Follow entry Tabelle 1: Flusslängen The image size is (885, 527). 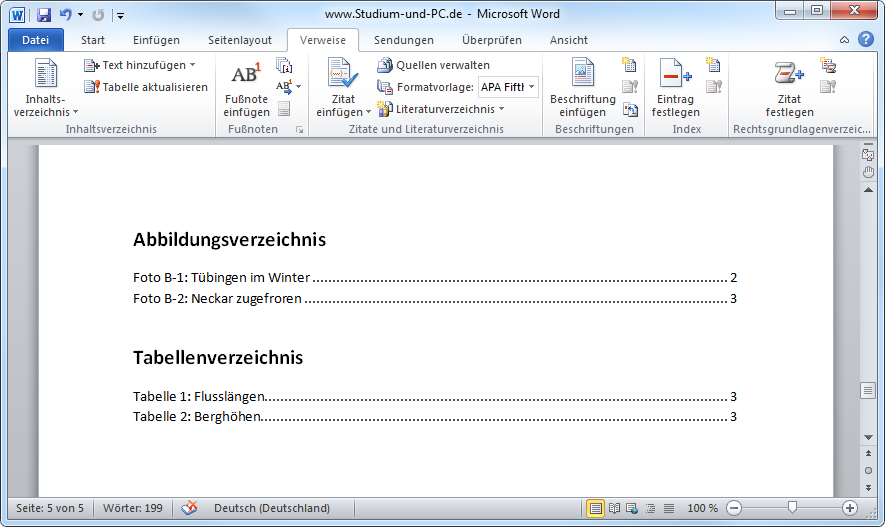(435, 397)
